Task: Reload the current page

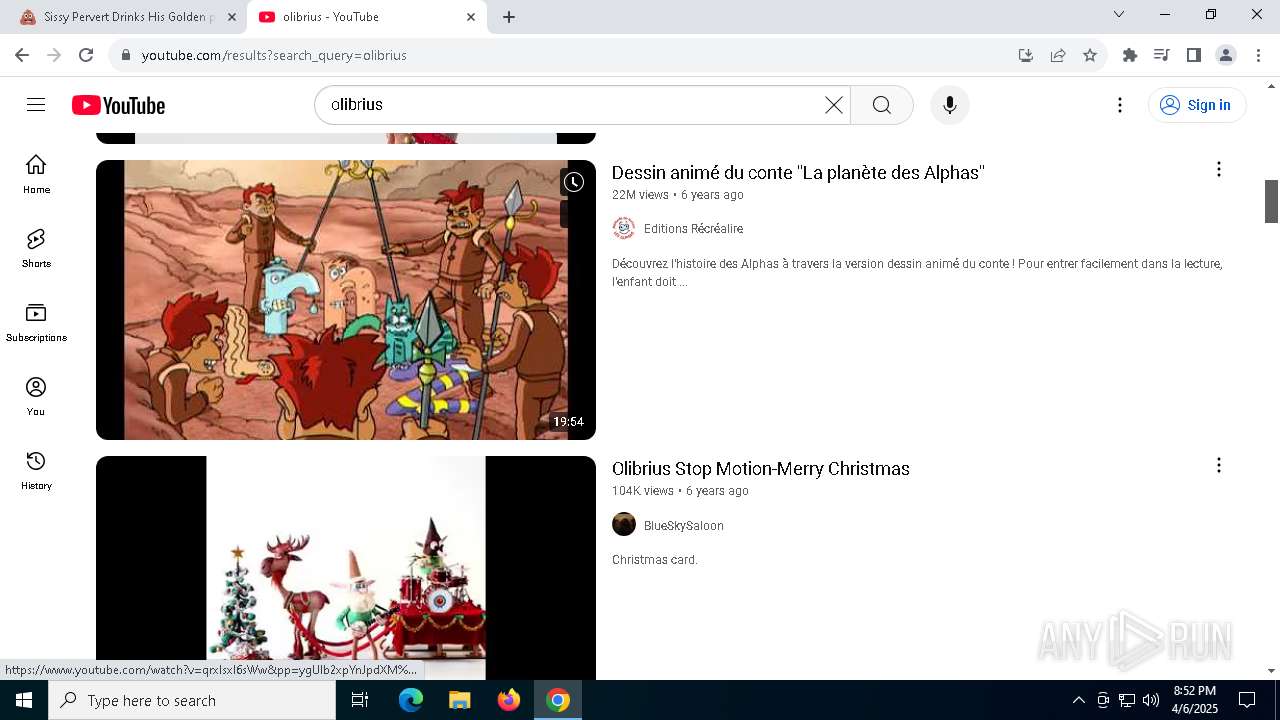Action: (86, 55)
